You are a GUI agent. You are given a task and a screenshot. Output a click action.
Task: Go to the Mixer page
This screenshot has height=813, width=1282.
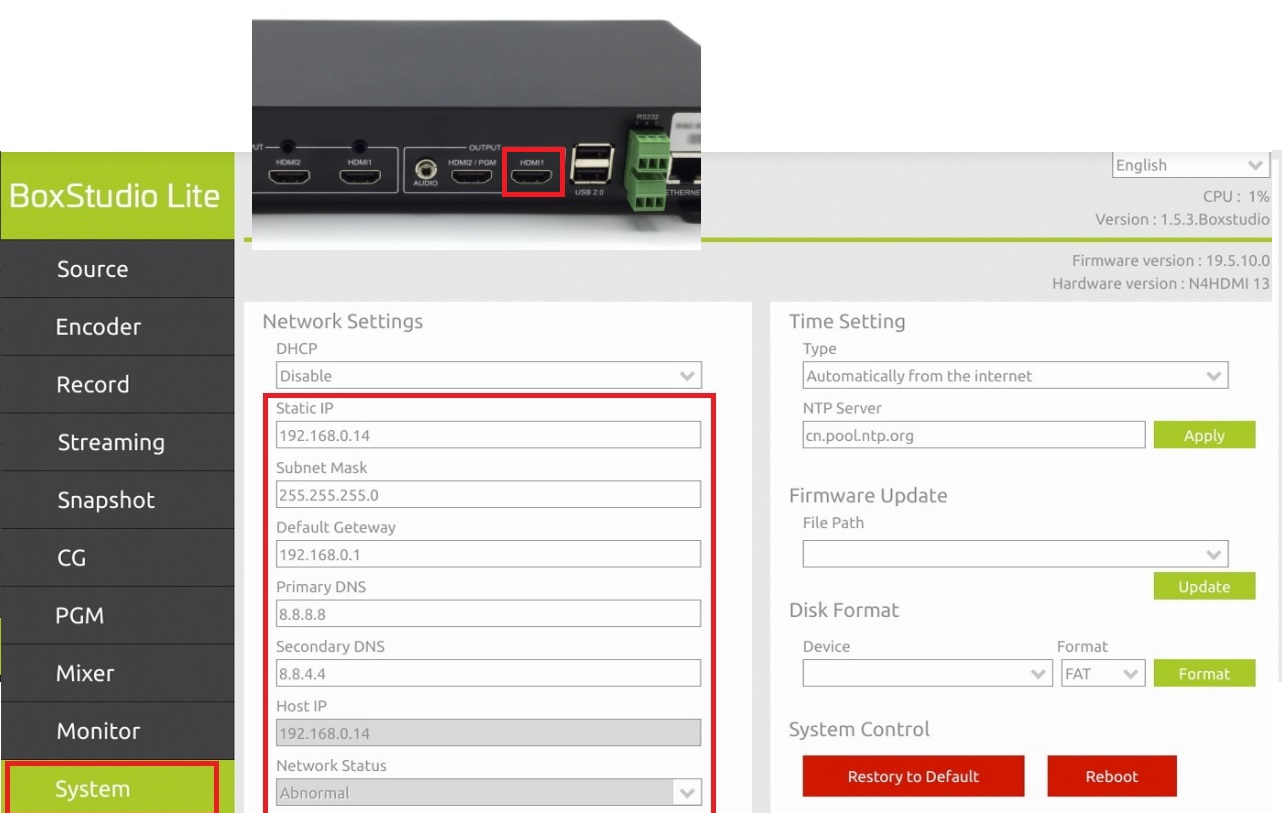(x=117, y=673)
